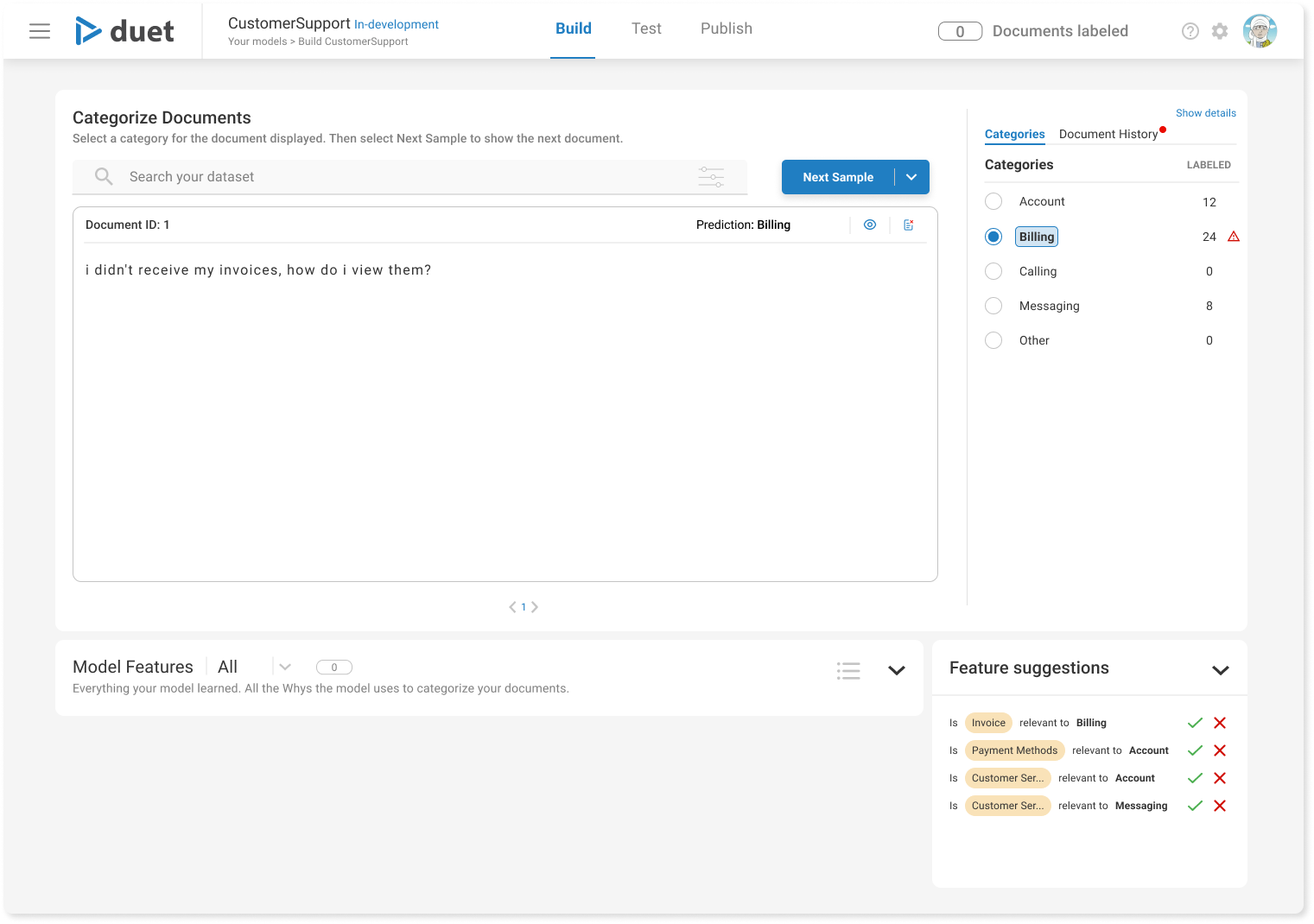Open the settings gear icon
The height and width of the screenshot is (924, 1314).
point(1220,31)
